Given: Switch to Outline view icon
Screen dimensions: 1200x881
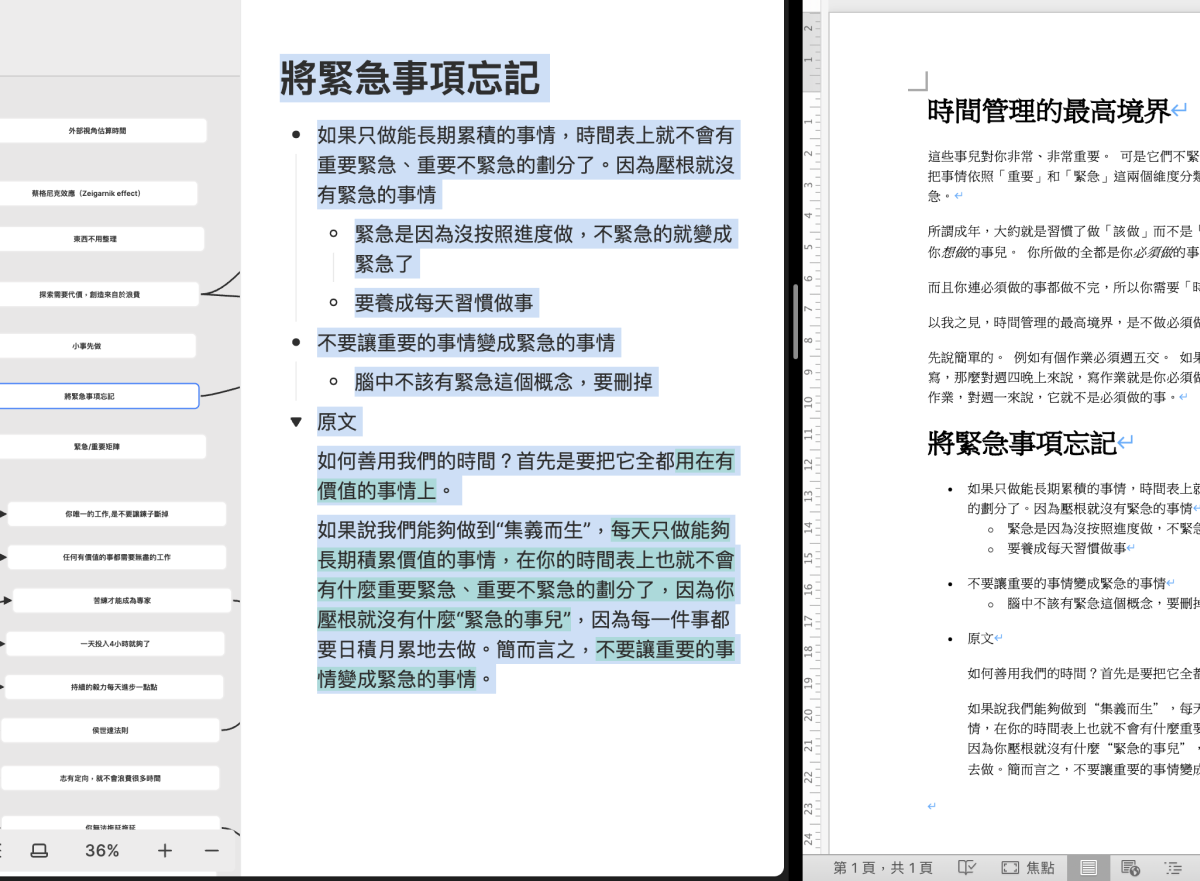Looking at the screenshot, I should (1174, 867).
